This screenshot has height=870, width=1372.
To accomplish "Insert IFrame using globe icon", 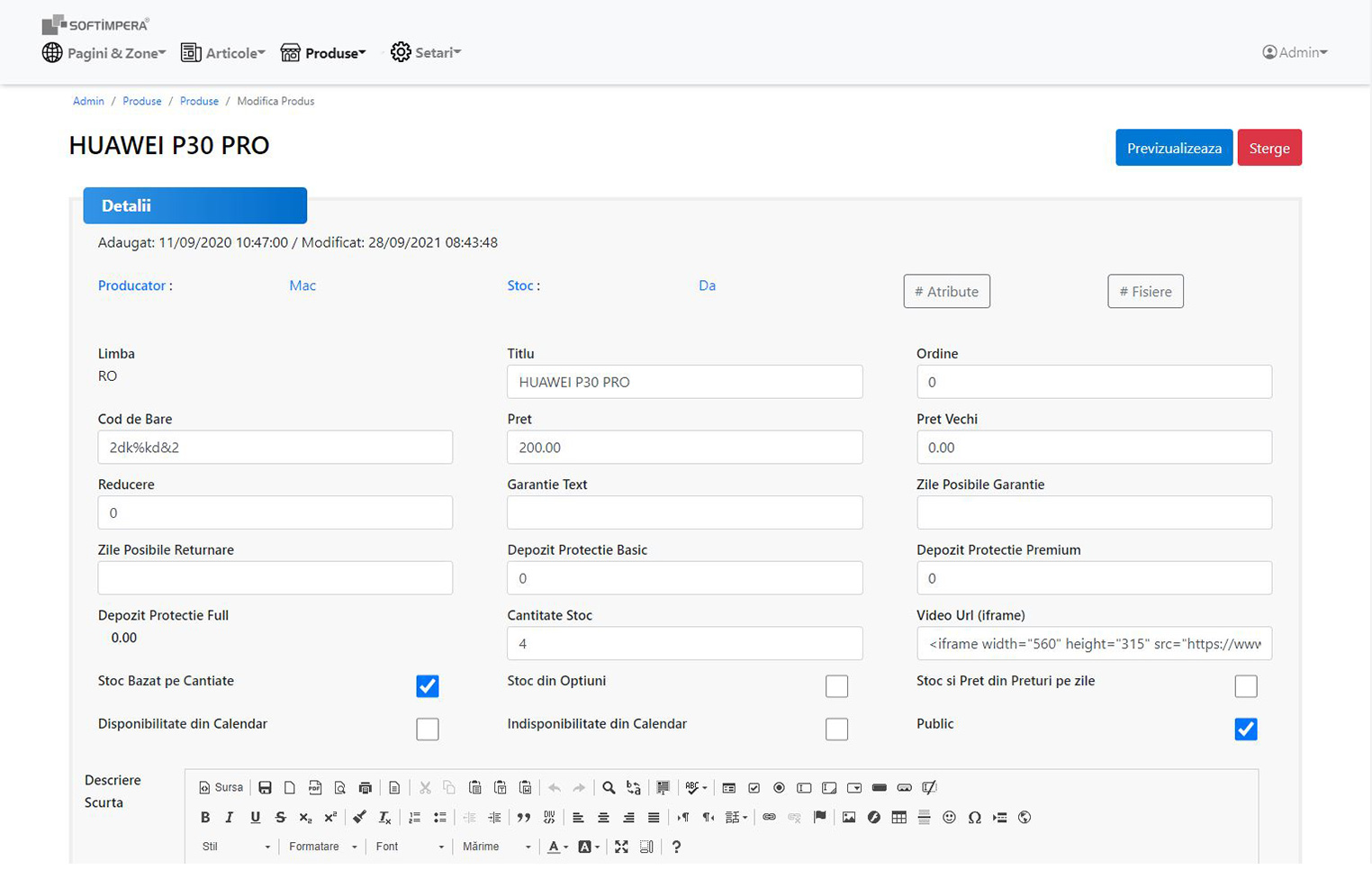I will pos(1024,818).
